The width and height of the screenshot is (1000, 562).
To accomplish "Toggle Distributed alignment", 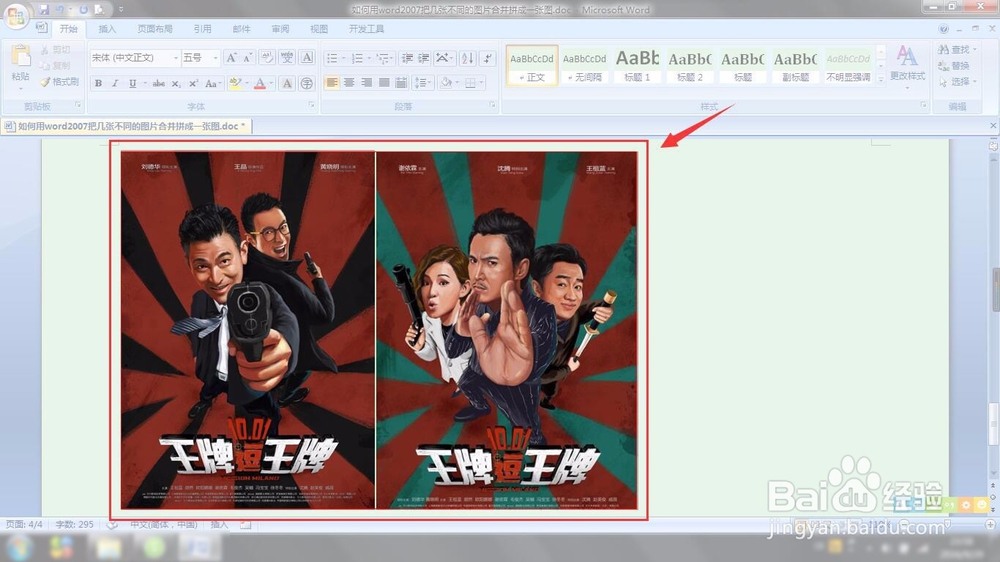I will (x=401, y=82).
